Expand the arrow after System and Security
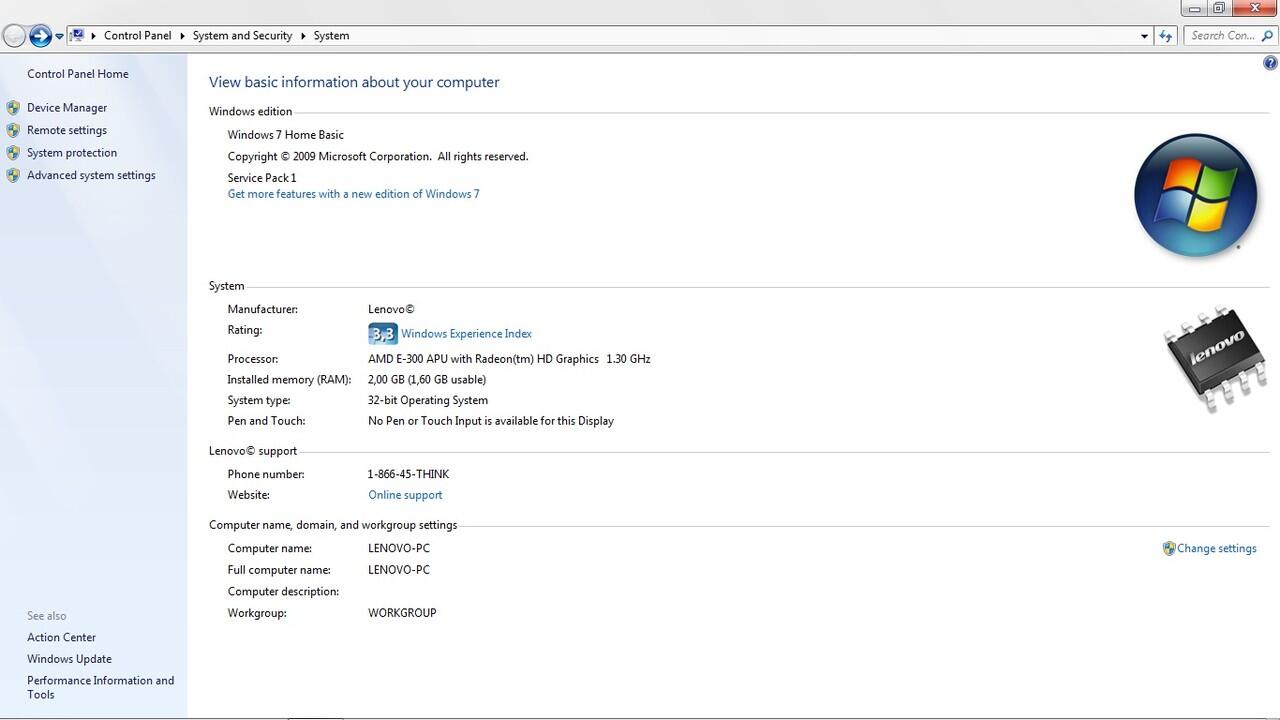1280x720 pixels. point(303,35)
